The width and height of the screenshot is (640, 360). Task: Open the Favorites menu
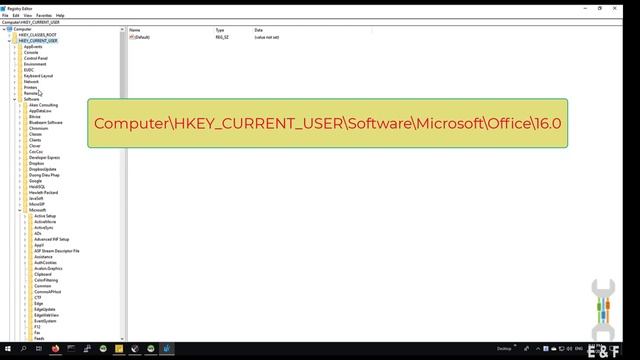(x=44, y=16)
